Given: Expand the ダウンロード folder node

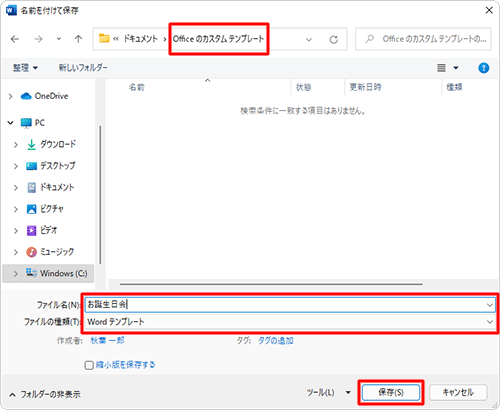Looking at the screenshot, I should click(16, 145).
